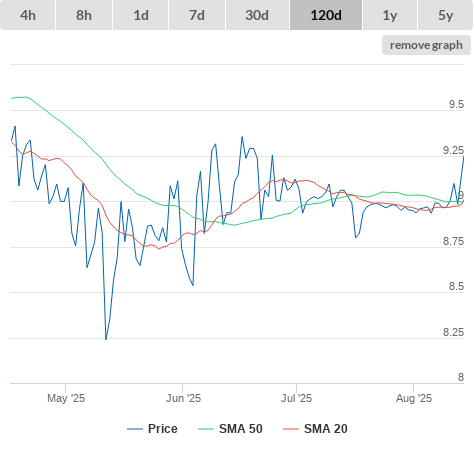This screenshot has height=455, width=474.
Task: Select the 4h time range tab
Action: point(28,15)
